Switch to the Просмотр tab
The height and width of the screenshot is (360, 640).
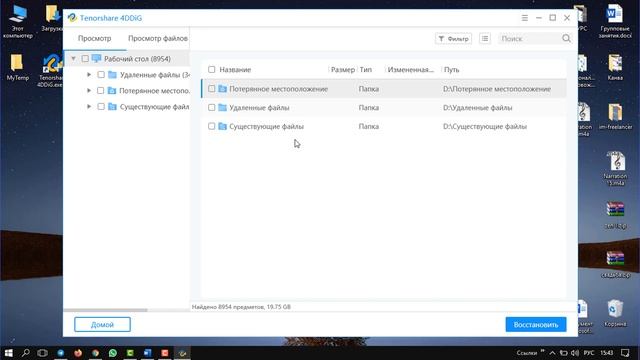click(x=94, y=38)
